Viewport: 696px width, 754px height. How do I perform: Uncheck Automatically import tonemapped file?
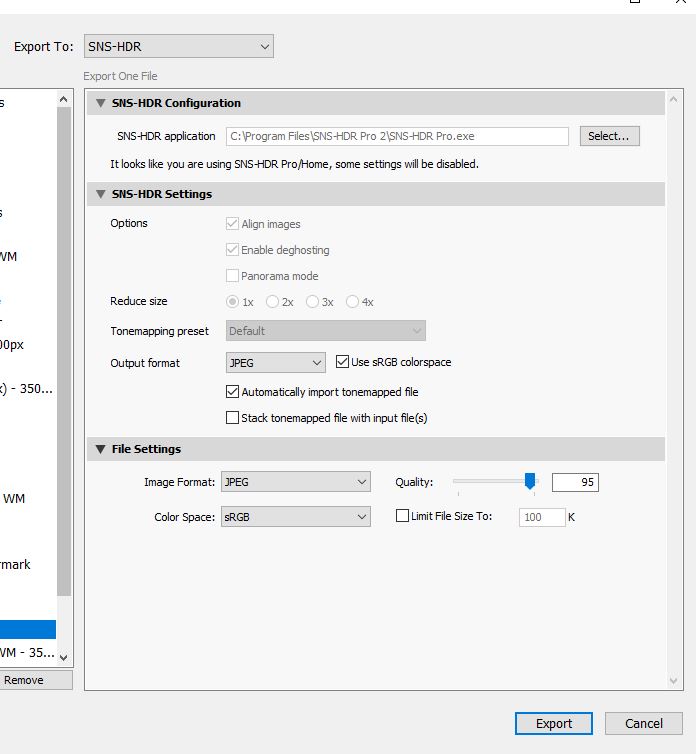click(232, 391)
